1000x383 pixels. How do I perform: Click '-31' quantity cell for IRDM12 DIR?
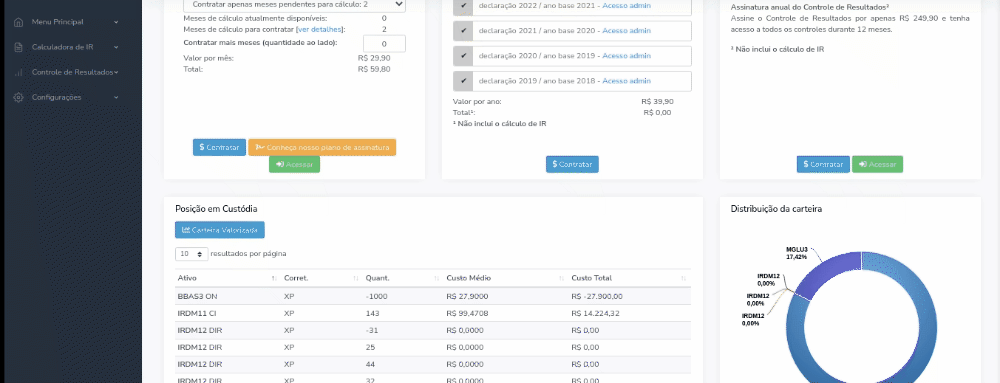point(372,331)
